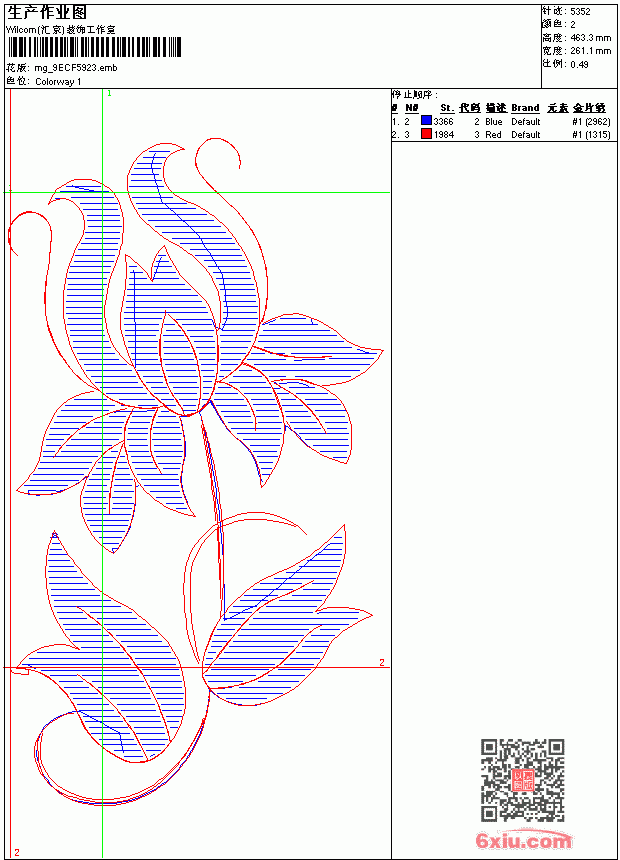The height and width of the screenshot is (860, 620).
Task: Click the St. column header
Action: click(x=447, y=108)
